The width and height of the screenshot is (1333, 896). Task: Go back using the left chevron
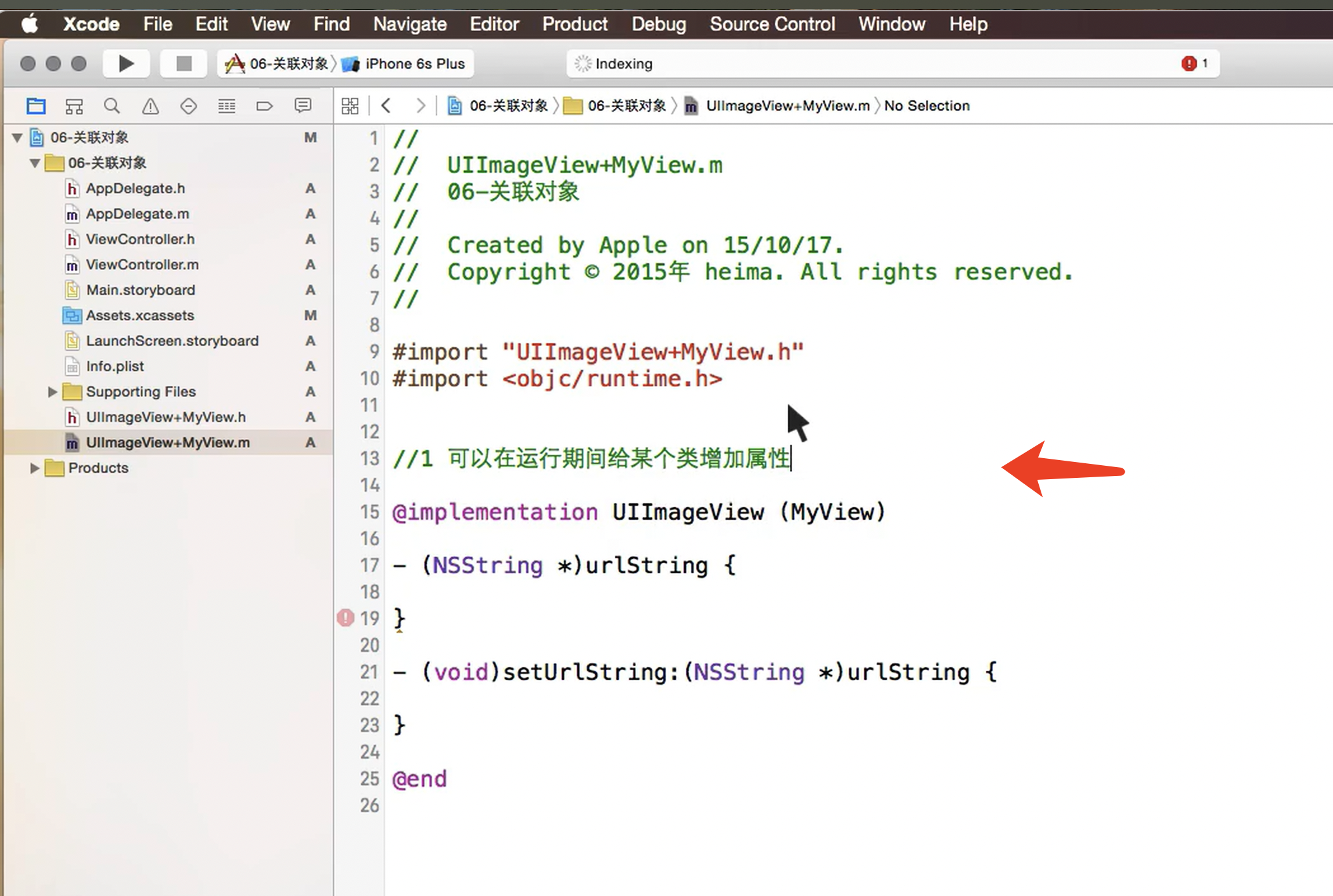coord(386,105)
